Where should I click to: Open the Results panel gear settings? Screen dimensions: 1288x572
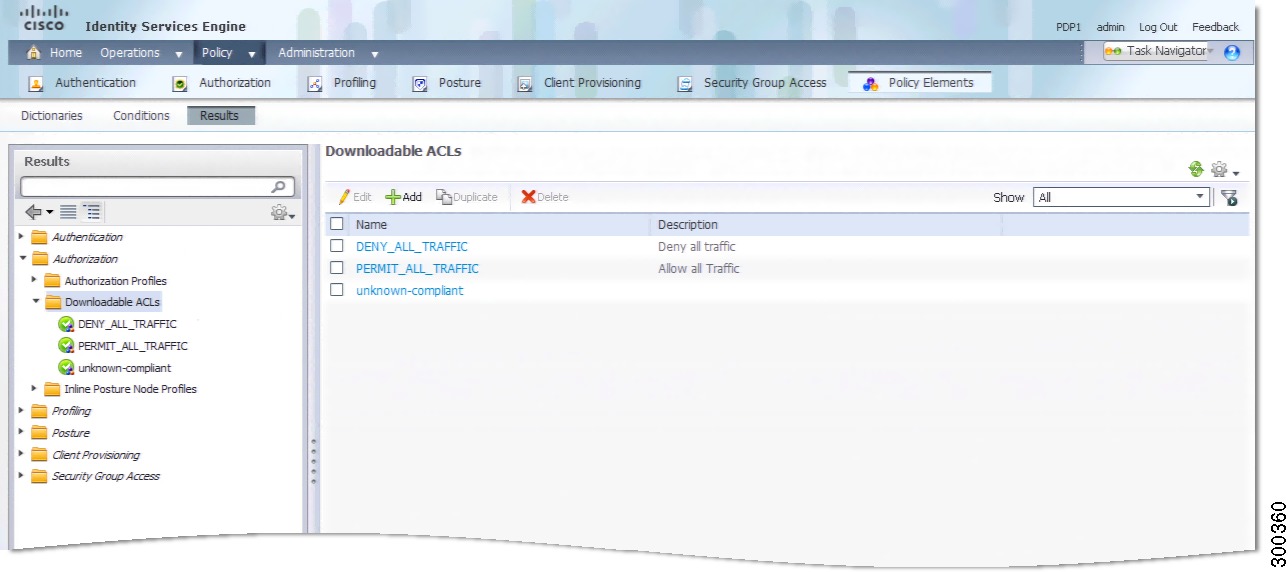[x=282, y=213]
